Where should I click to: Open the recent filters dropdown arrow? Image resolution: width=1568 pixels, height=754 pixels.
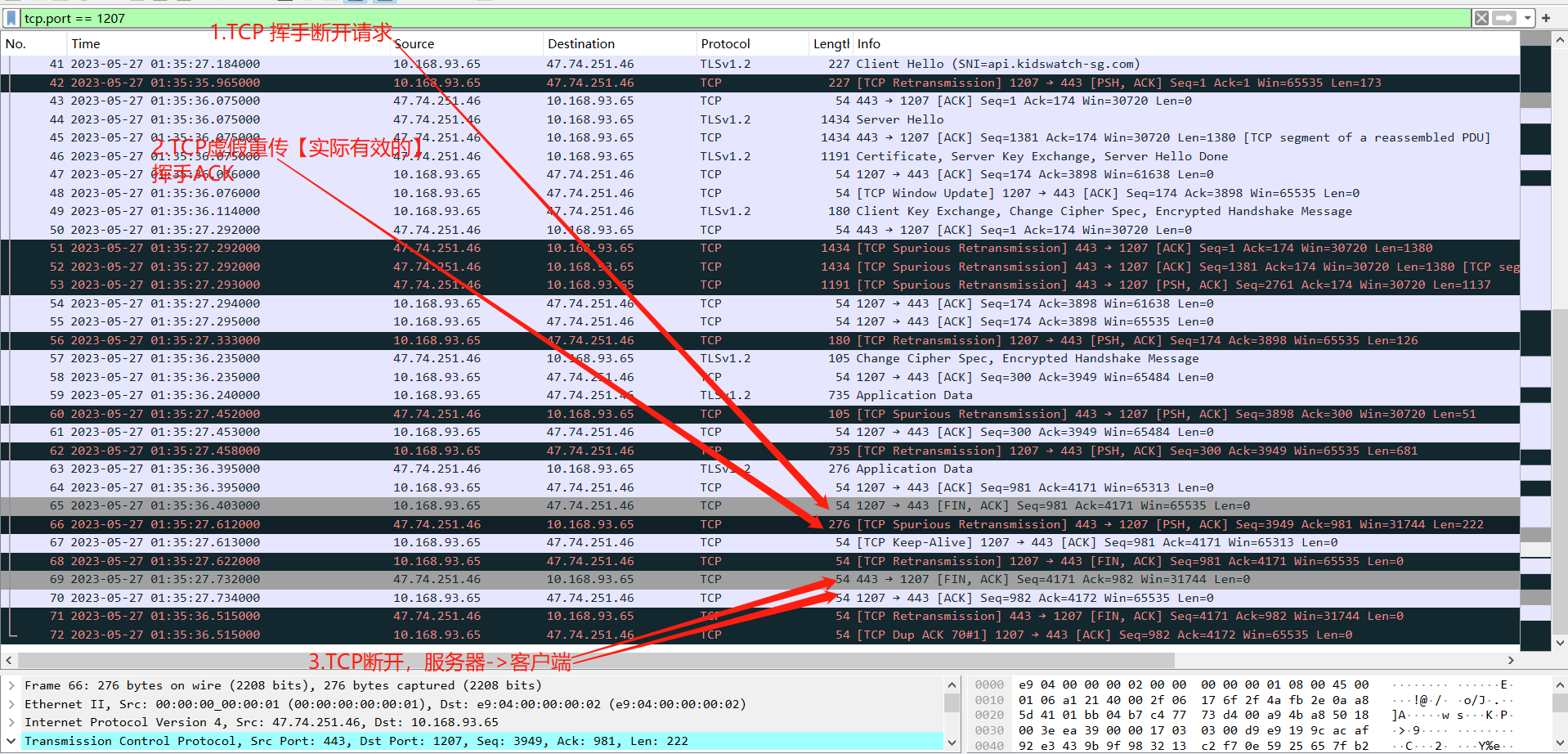(1527, 18)
